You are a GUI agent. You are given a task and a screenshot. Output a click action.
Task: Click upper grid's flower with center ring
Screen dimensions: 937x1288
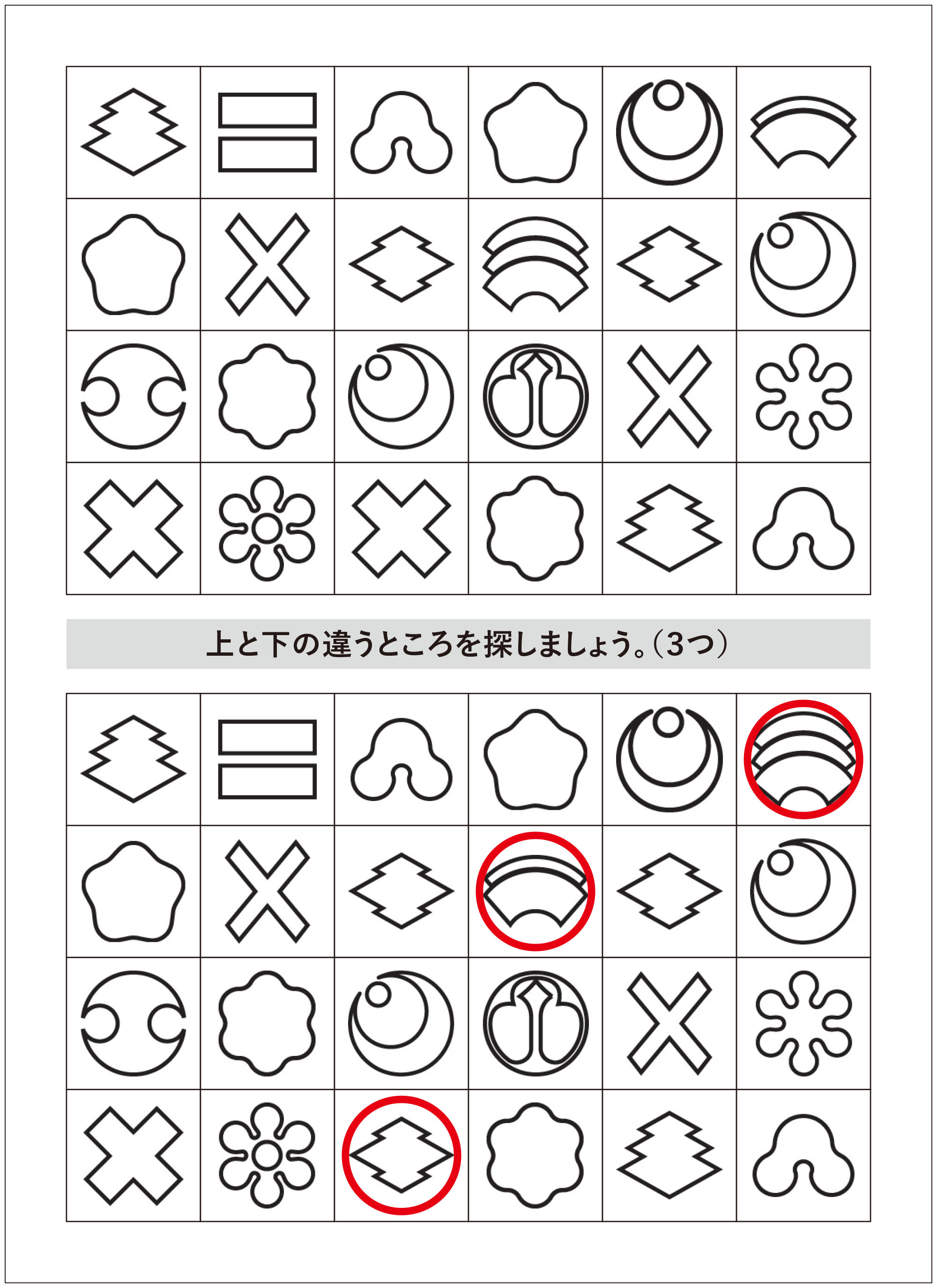point(267,528)
